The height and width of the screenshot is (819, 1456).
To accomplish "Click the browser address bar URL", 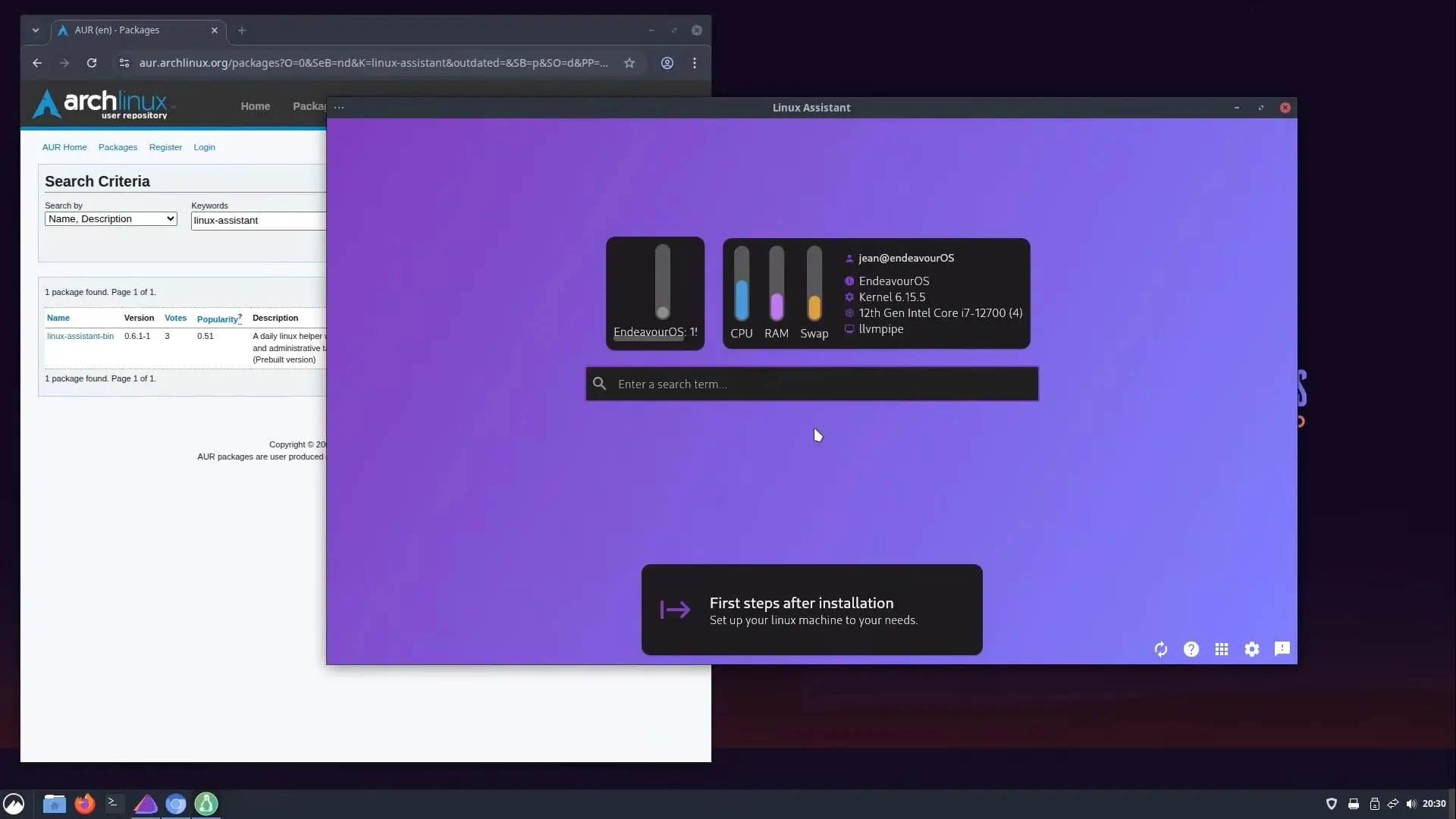I will 373,63.
